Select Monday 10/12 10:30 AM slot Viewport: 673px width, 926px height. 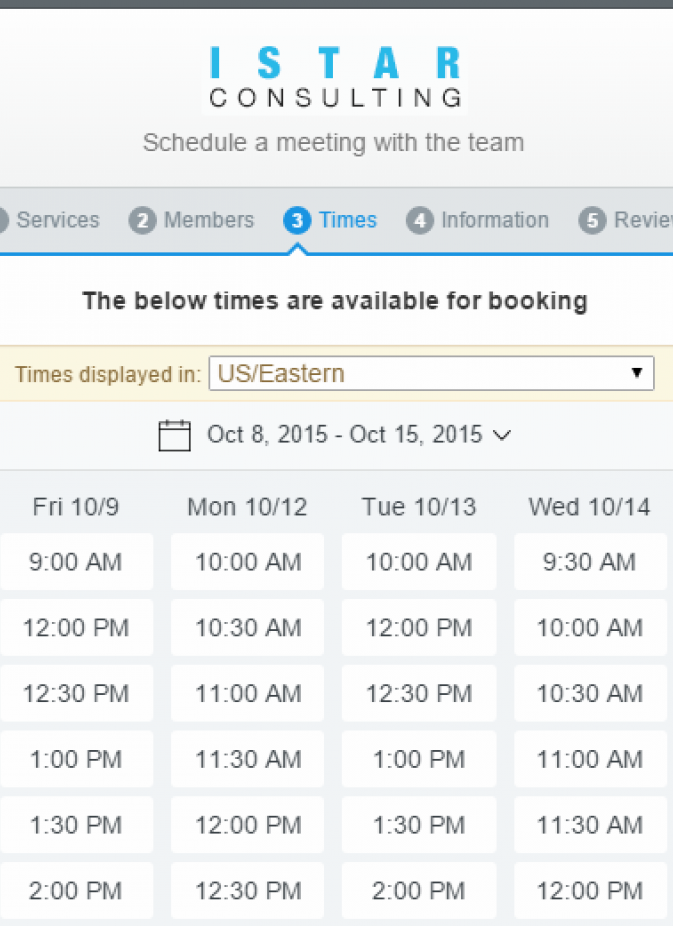click(247, 627)
